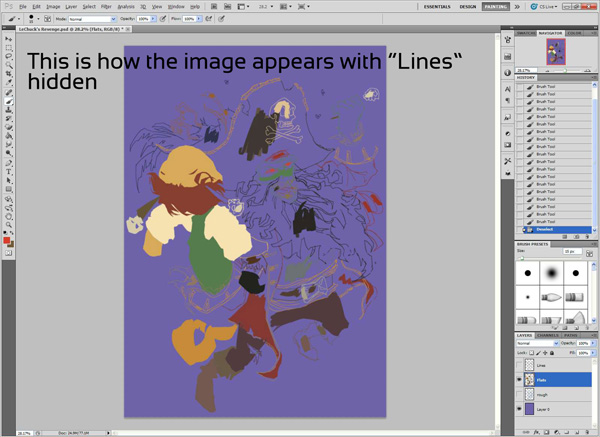Open the Brush Preset picker arrow
The image size is (600, 437).
[38, 19]
